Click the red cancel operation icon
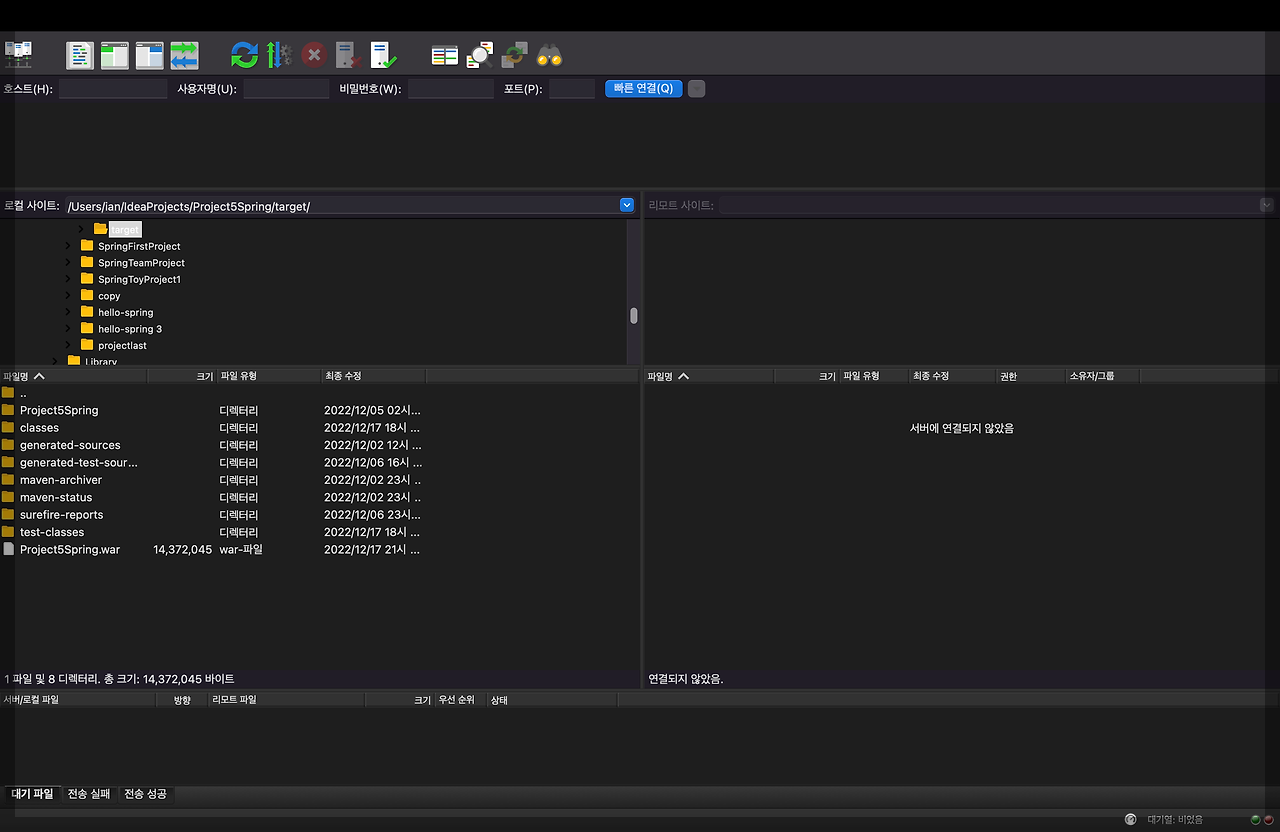The height and width of the screenshot is (832, 1280). point(314,55)
